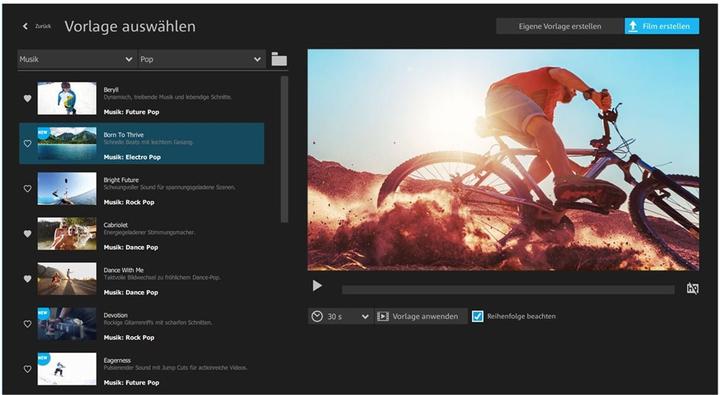Select the Devotion template thumbnail
This screenshot has height=395, width=720.
67,324
